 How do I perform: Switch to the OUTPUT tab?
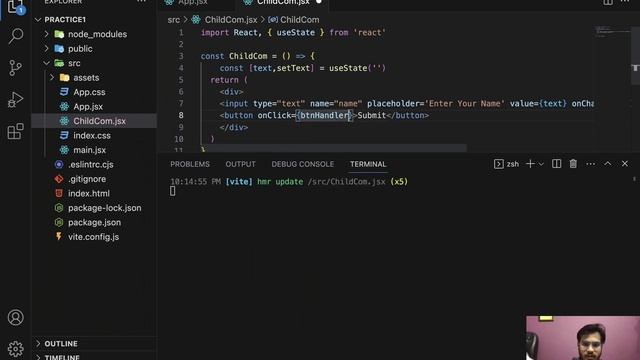pos(240,164)
